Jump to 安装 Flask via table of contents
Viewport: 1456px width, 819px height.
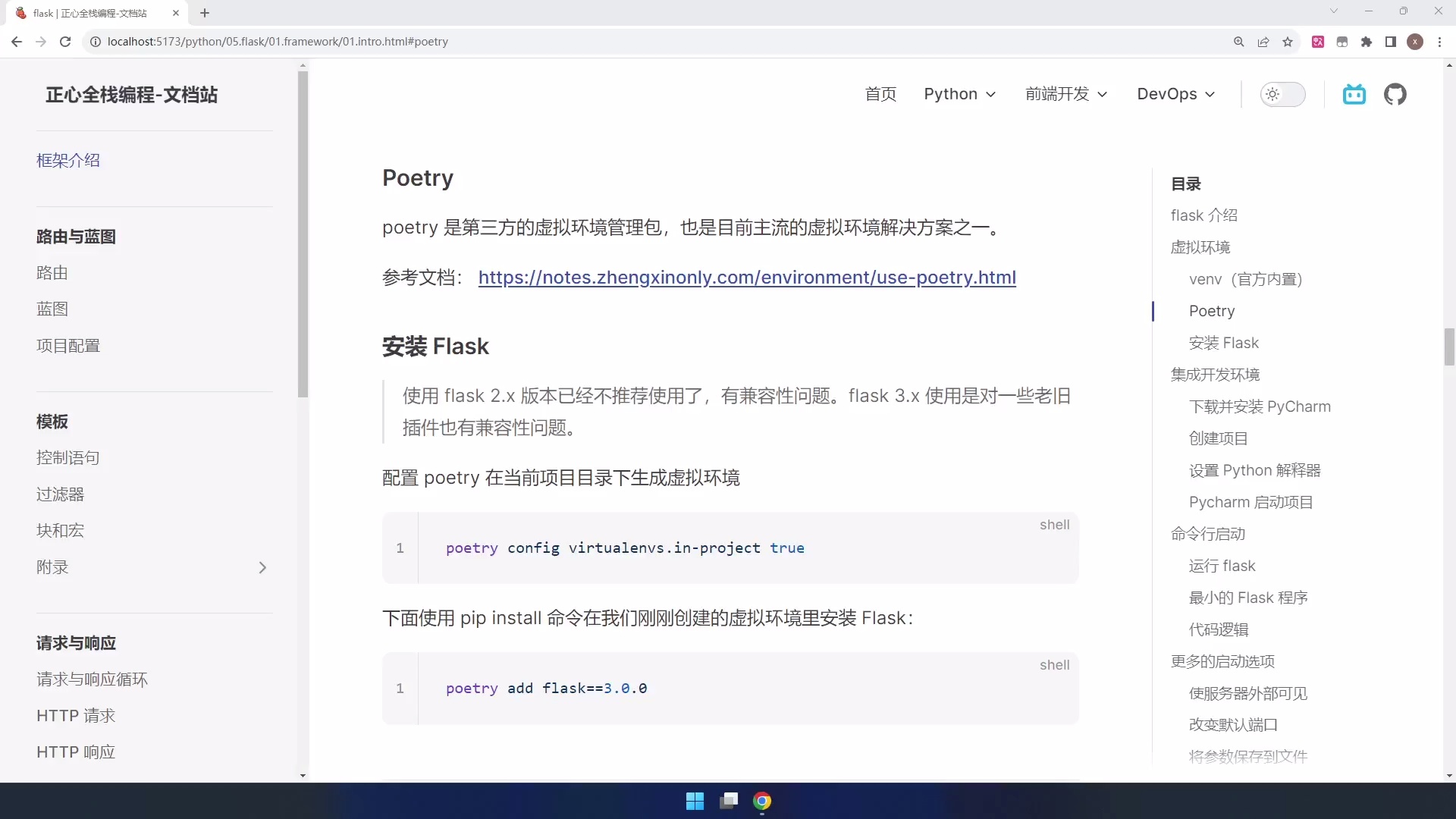point(1223,343)
